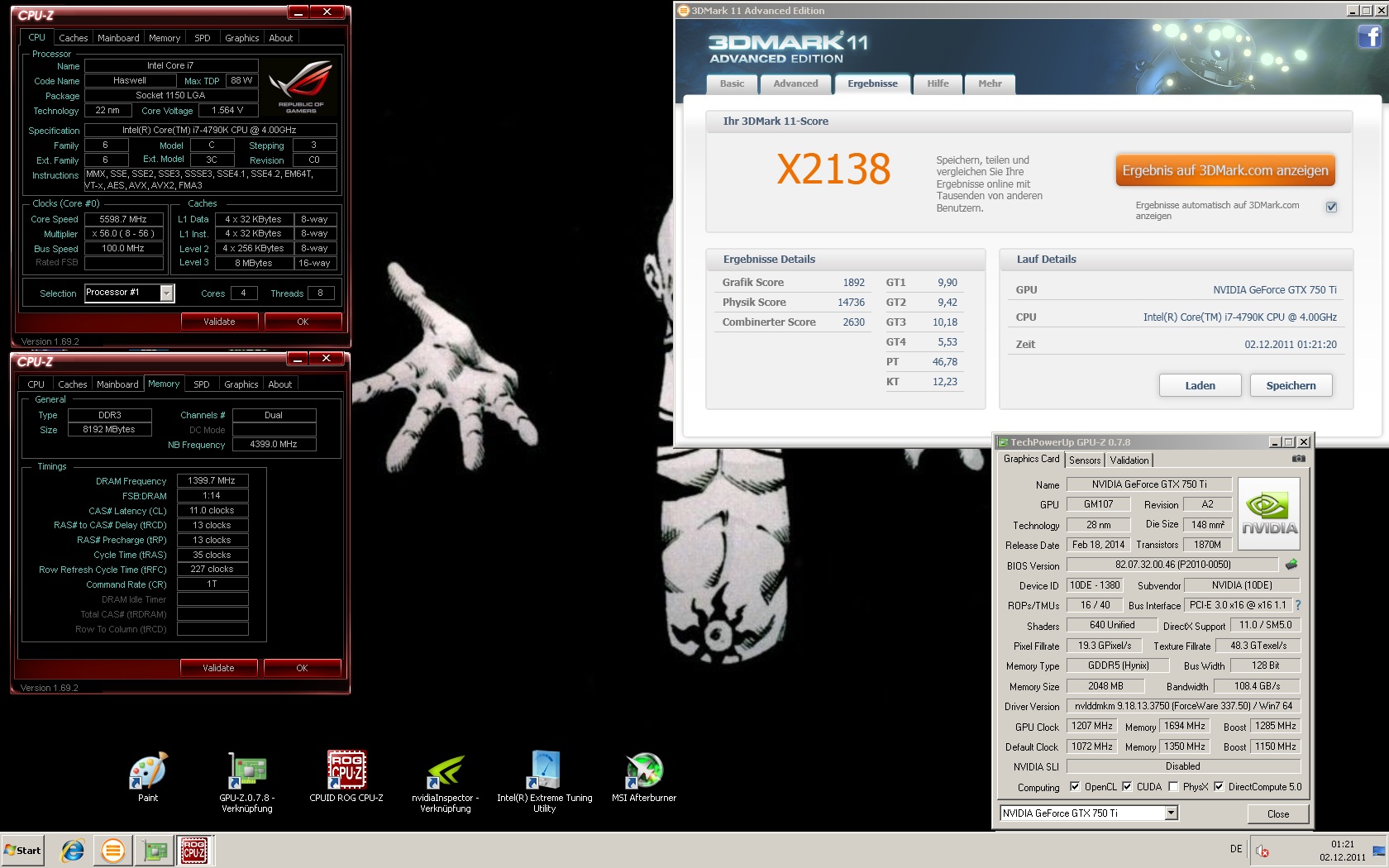This screenshot has height=868, width=1389.
Task: Click the Windows Start button
Action: [x=23, y=850]
